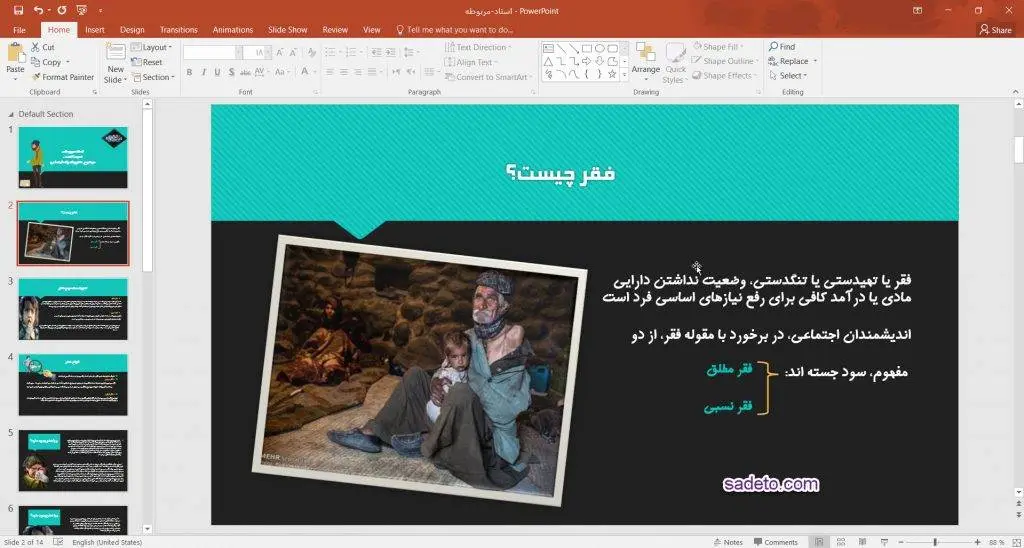Open the View tab
The height and width of the screenshot is (548, 1024).
point(372,30)
